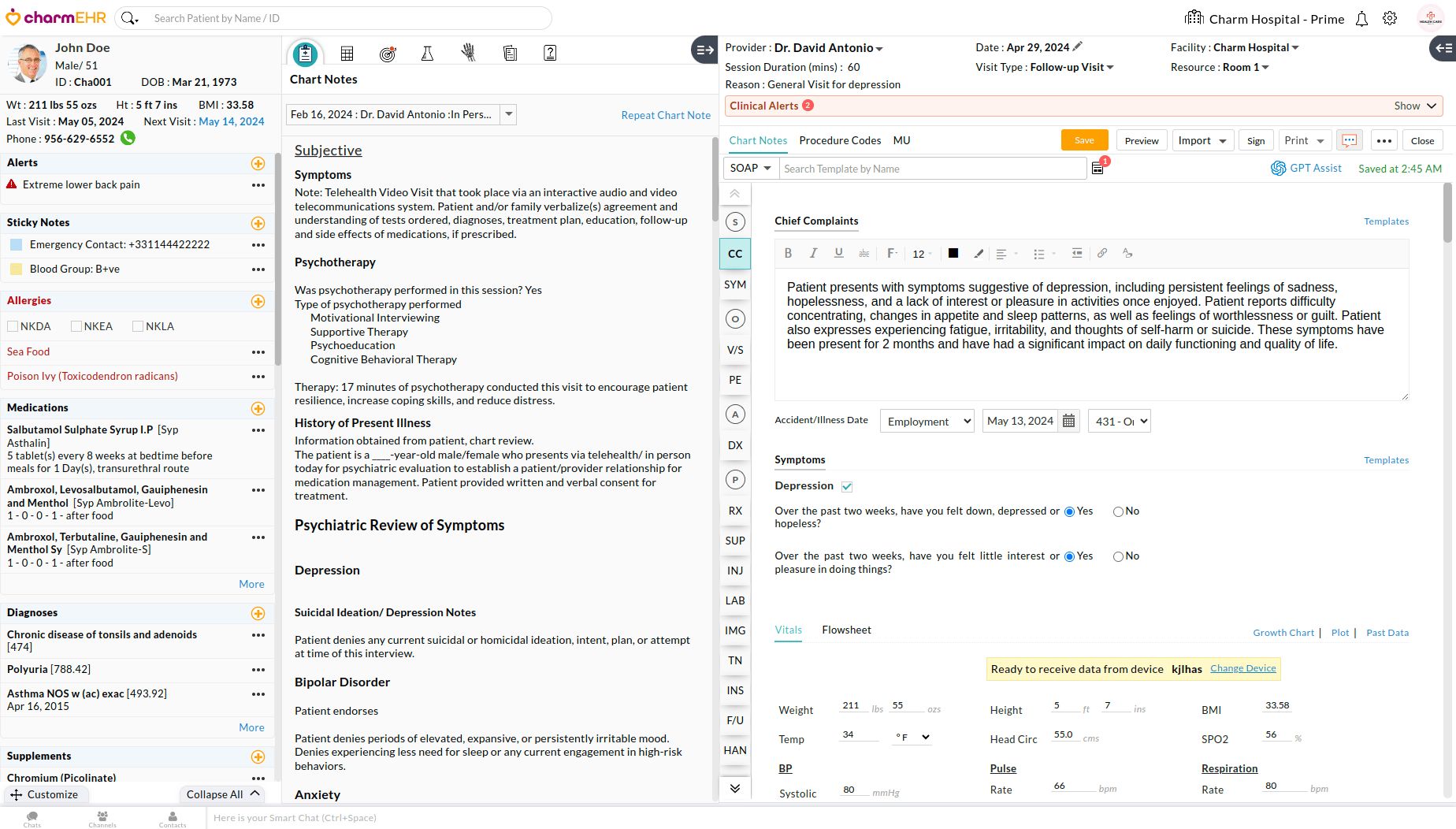Open the lab flask icon in chart toolbar

427,54
